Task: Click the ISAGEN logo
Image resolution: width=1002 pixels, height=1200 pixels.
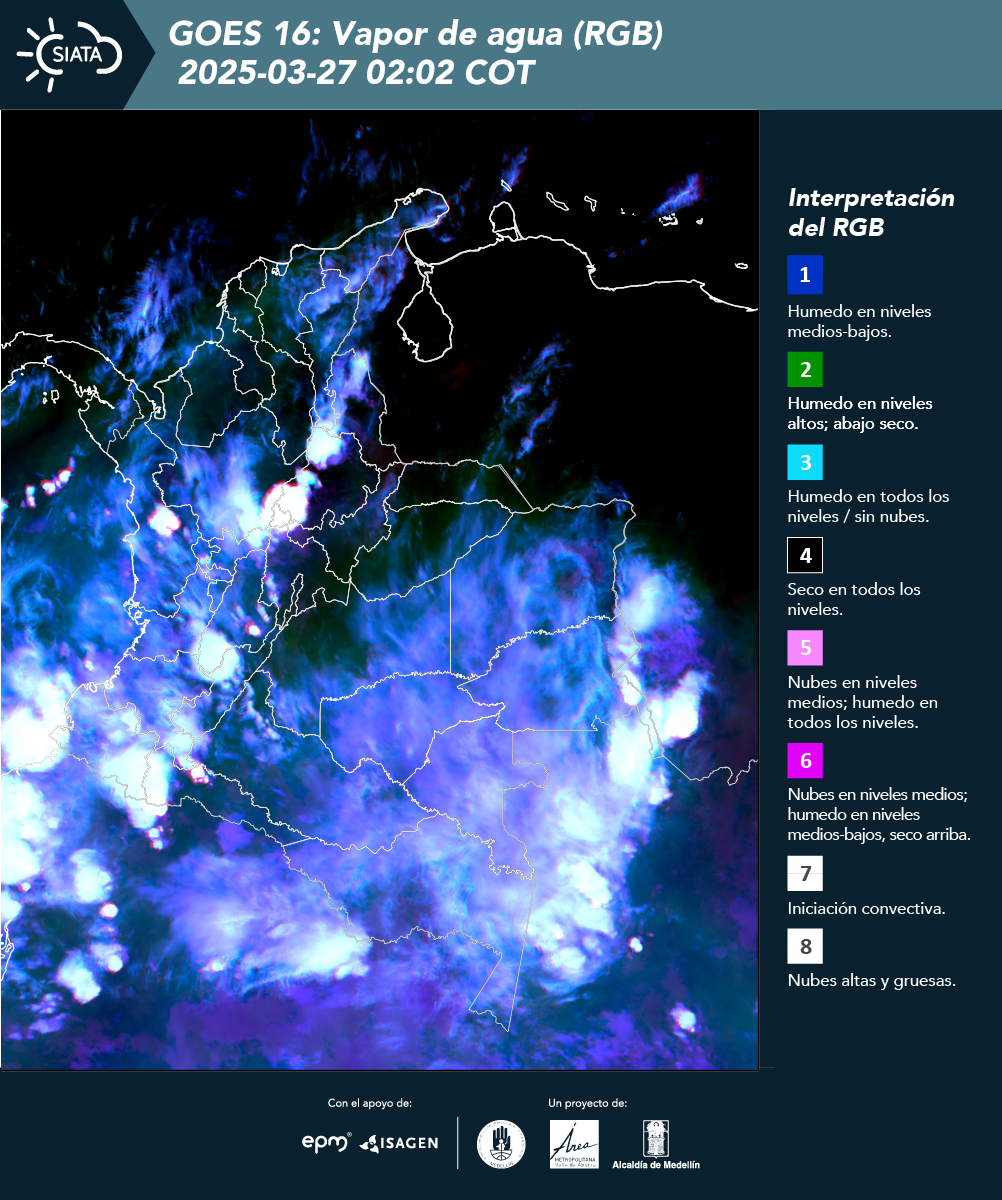Action: 399,1143
